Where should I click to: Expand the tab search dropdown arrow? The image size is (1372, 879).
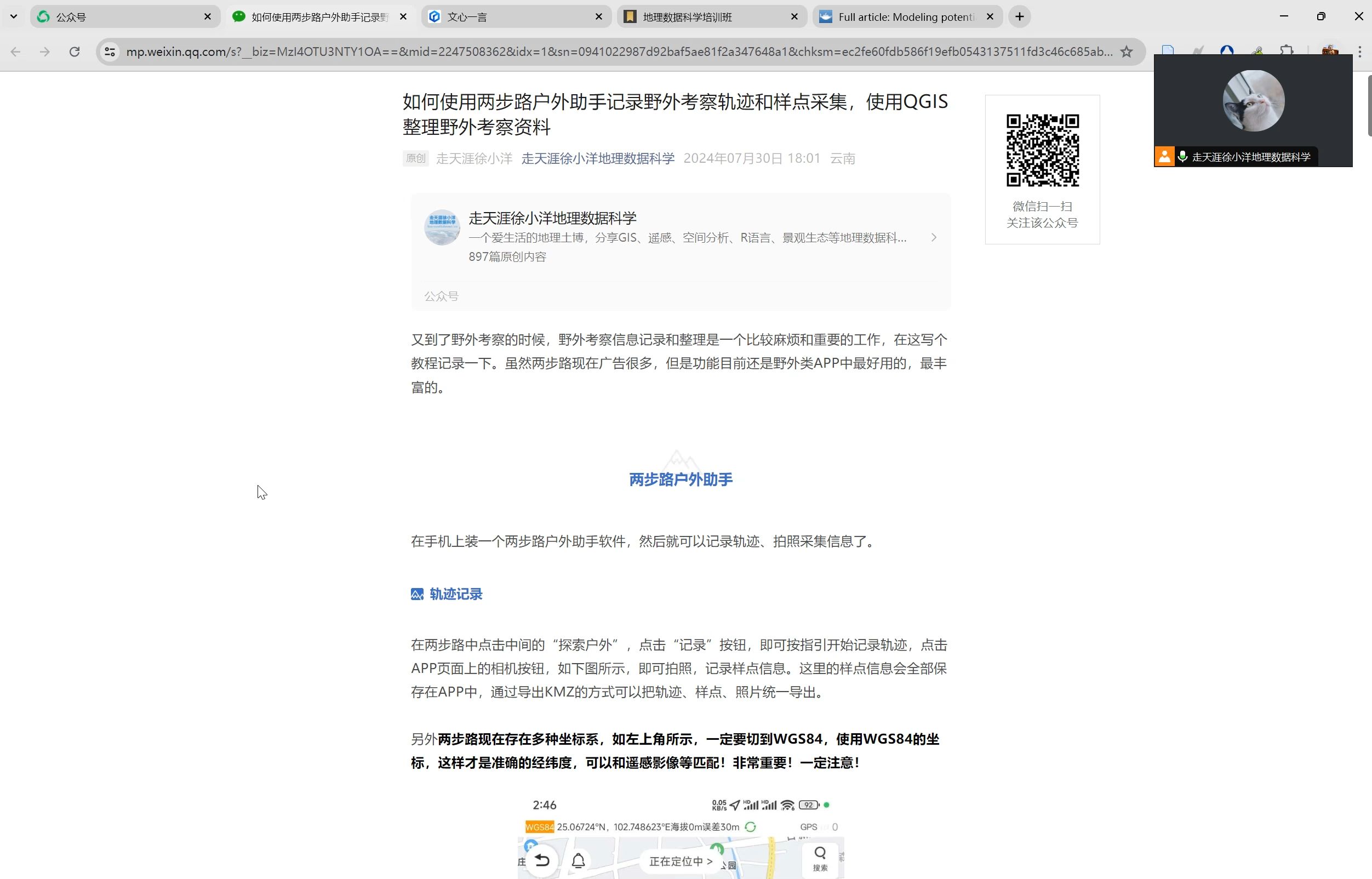(14, 16)
